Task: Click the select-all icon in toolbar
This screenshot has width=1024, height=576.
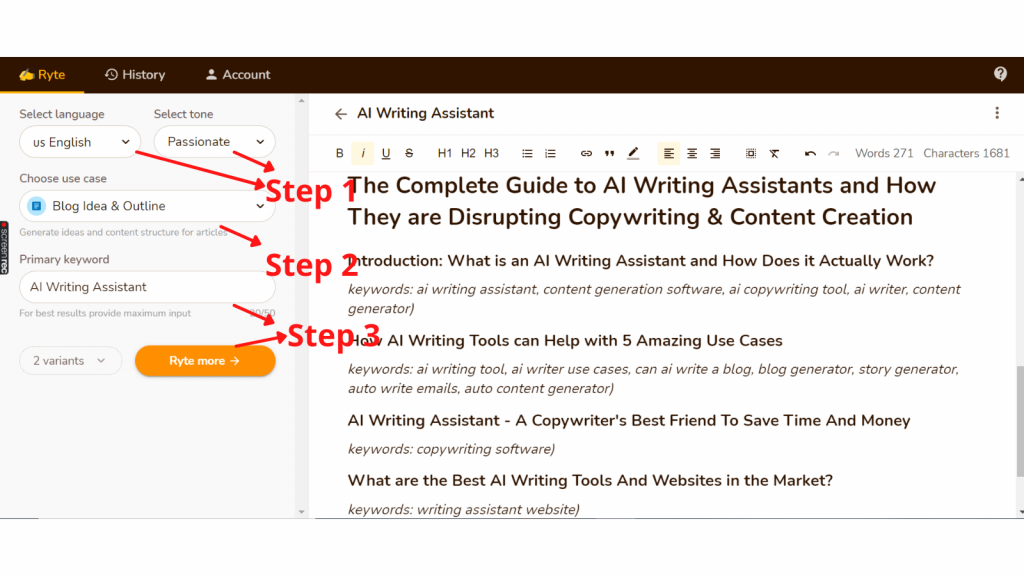Action: (751, 153)
